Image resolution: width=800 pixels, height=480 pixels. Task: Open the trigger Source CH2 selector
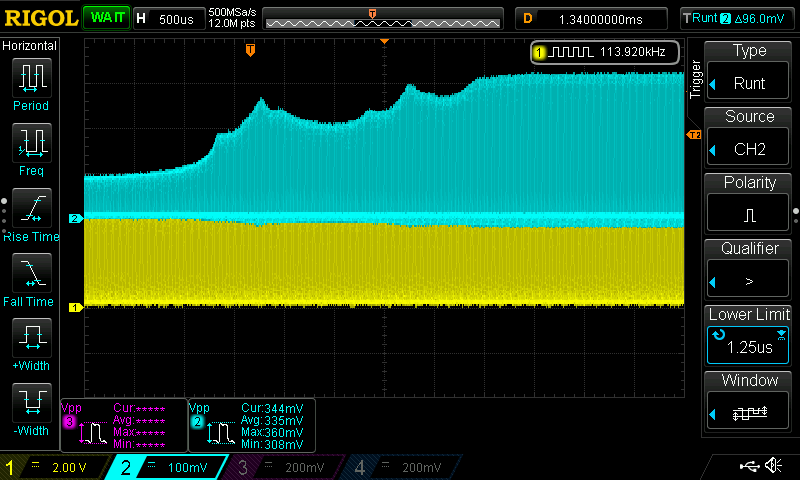click(x=749, y=135)
